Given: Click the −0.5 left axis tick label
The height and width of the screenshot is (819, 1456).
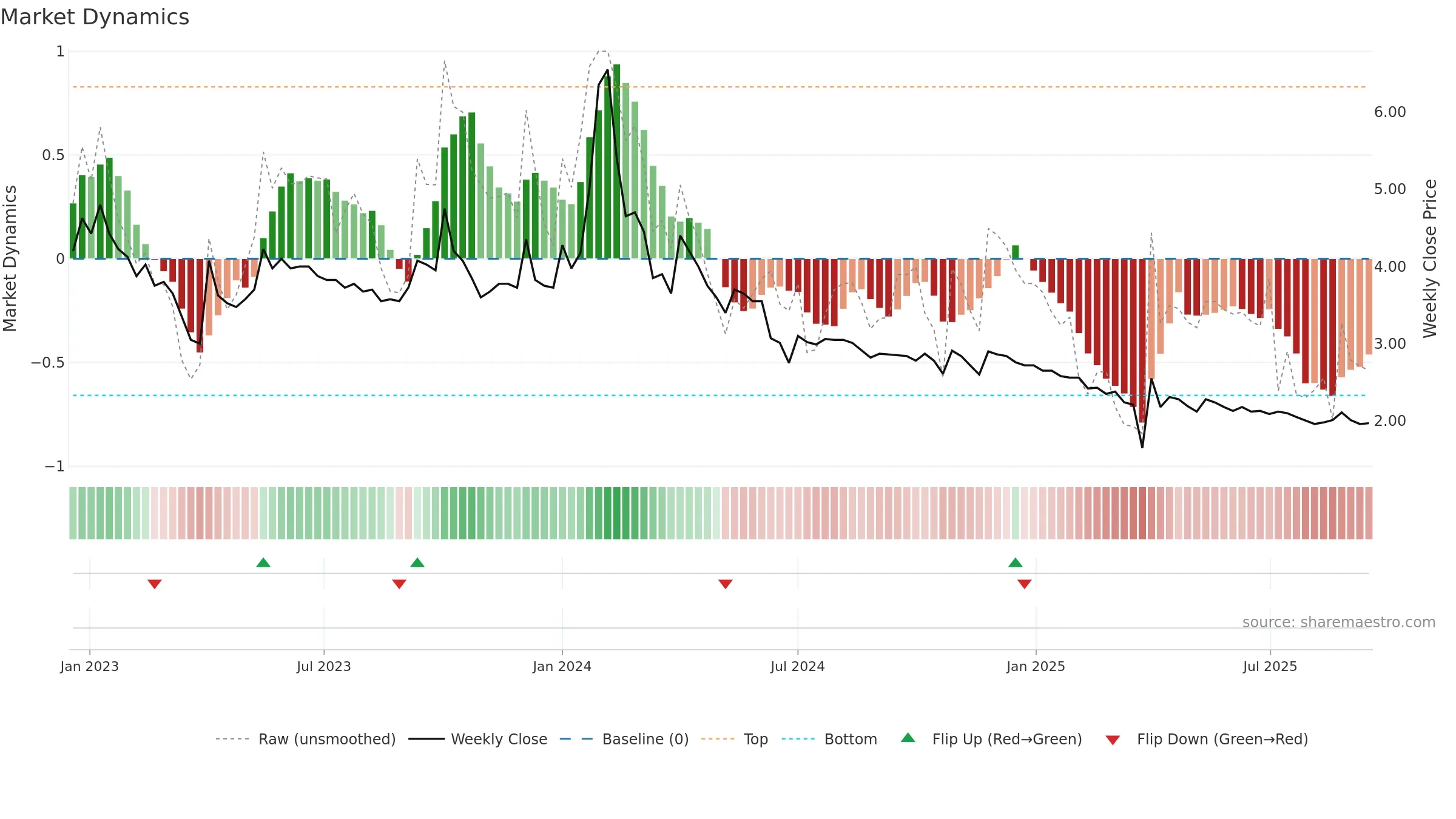Looking at the screenshot, I should (x=47, y=363).
